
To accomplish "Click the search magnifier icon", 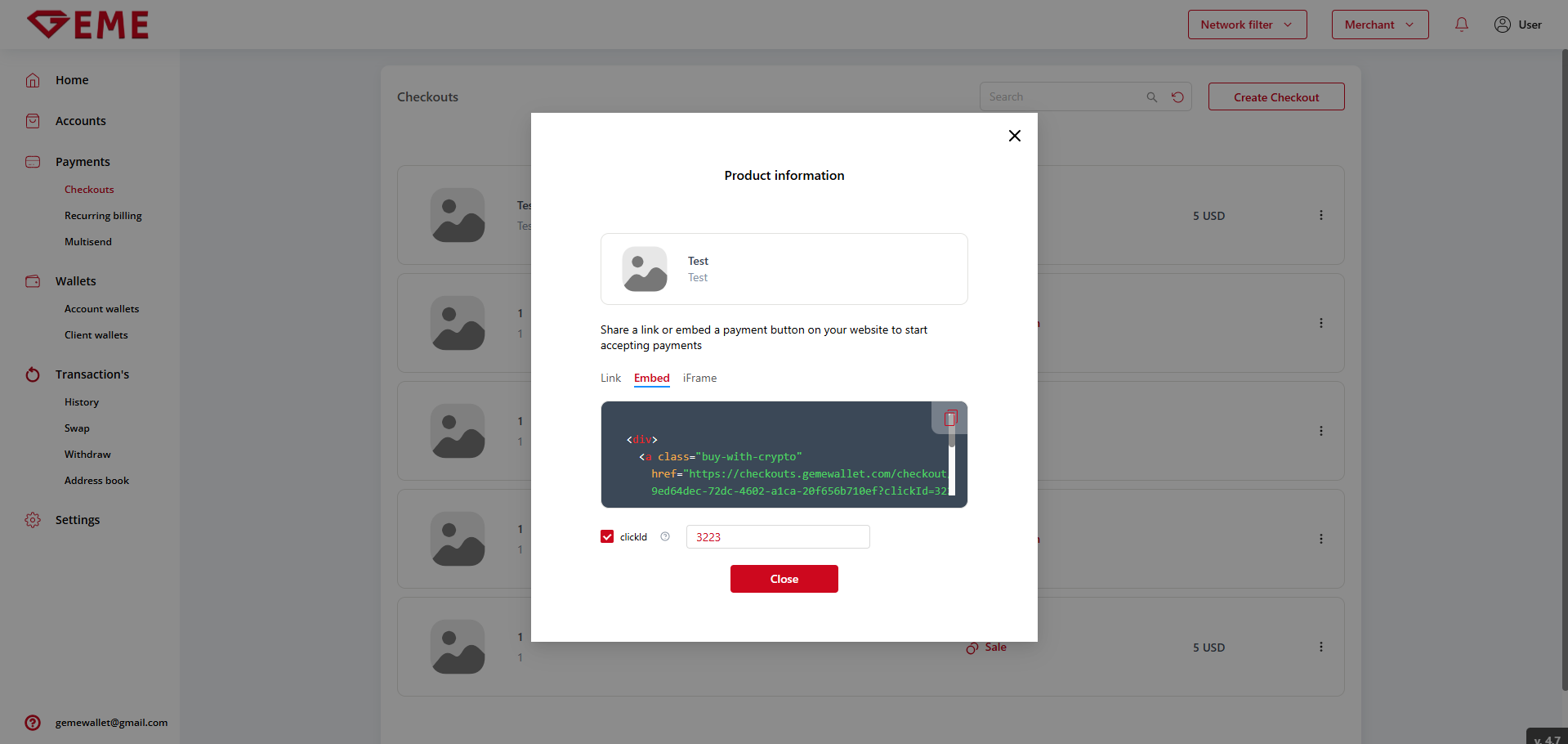I will (1151, 97).
